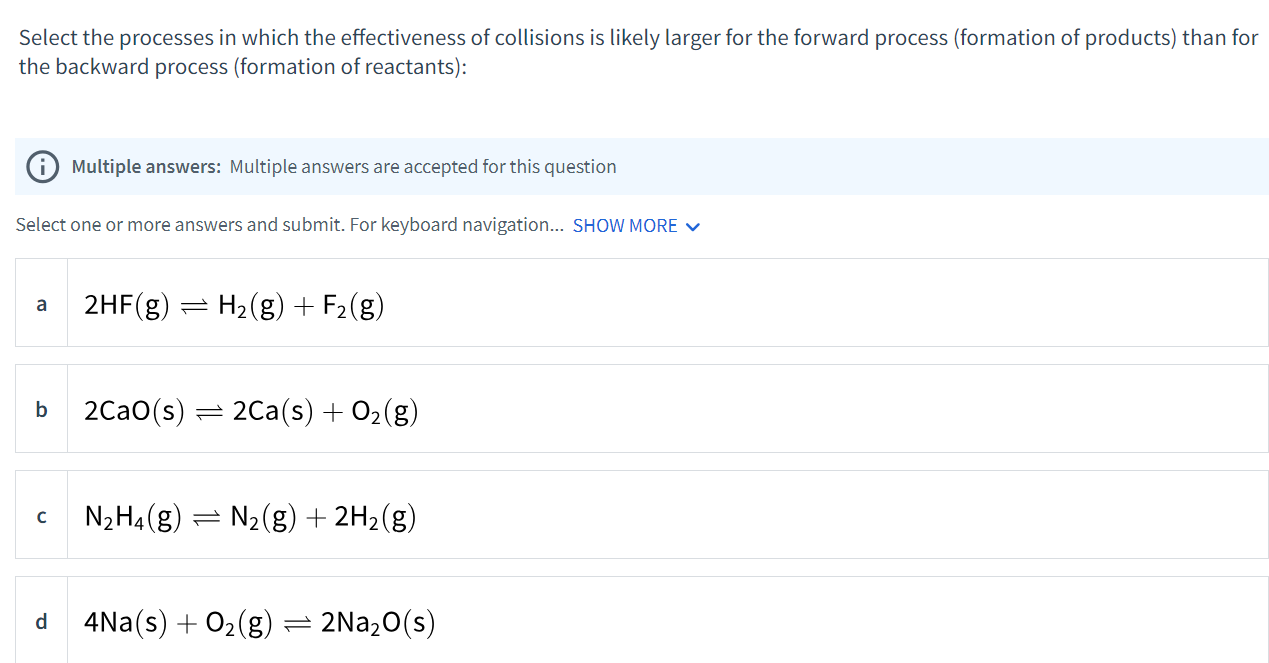Viewport: 1269px width, 663px height.
Task: Click the equation N2H4(g) ⇌ N2(g) + 2H2(g)
Action: [x=249, y=516]
